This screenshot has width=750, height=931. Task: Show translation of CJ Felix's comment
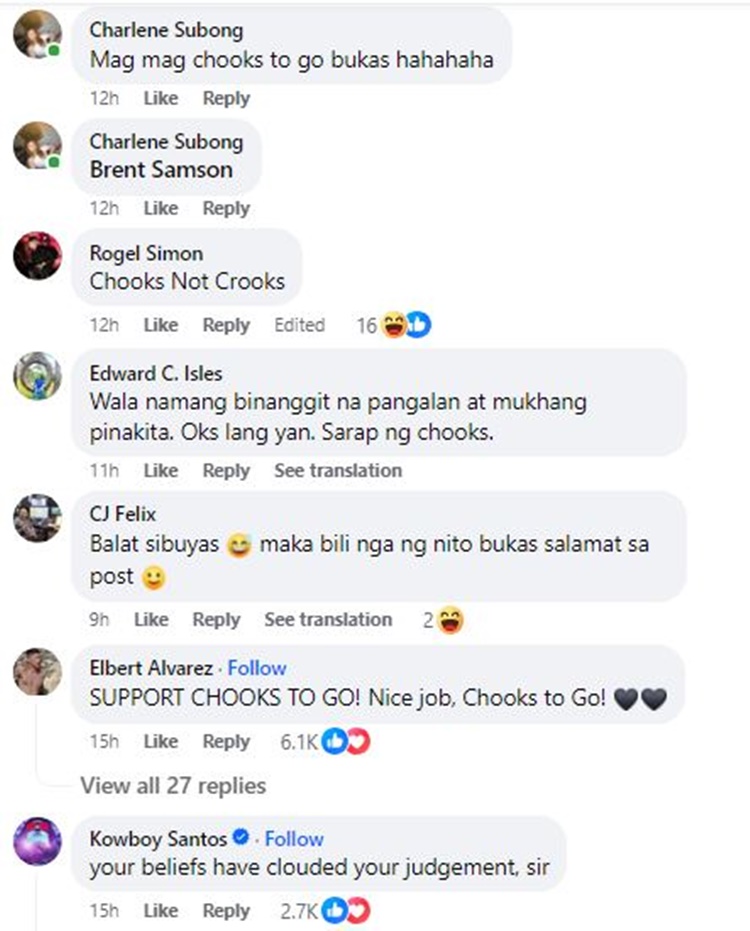click(x=328, y=619)
